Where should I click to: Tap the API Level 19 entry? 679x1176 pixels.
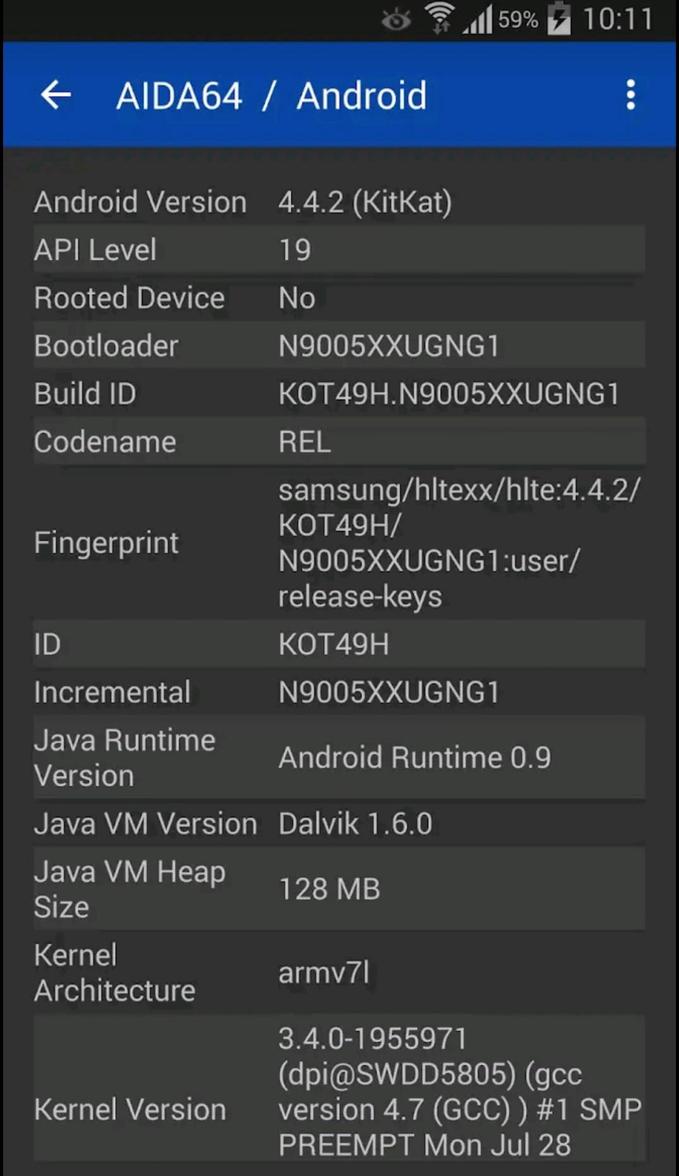[x=340, y=249]
